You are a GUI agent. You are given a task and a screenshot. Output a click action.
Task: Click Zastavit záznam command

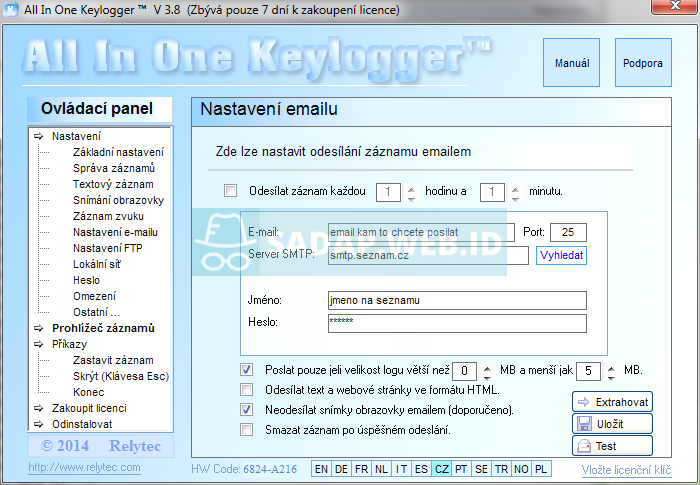tap(113, 360)
